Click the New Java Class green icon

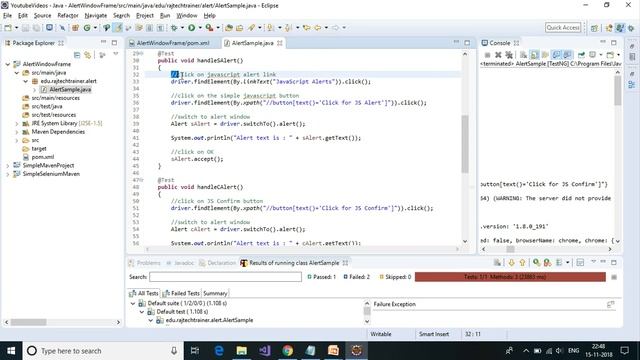pyautogui.click(x=87, y=28)
